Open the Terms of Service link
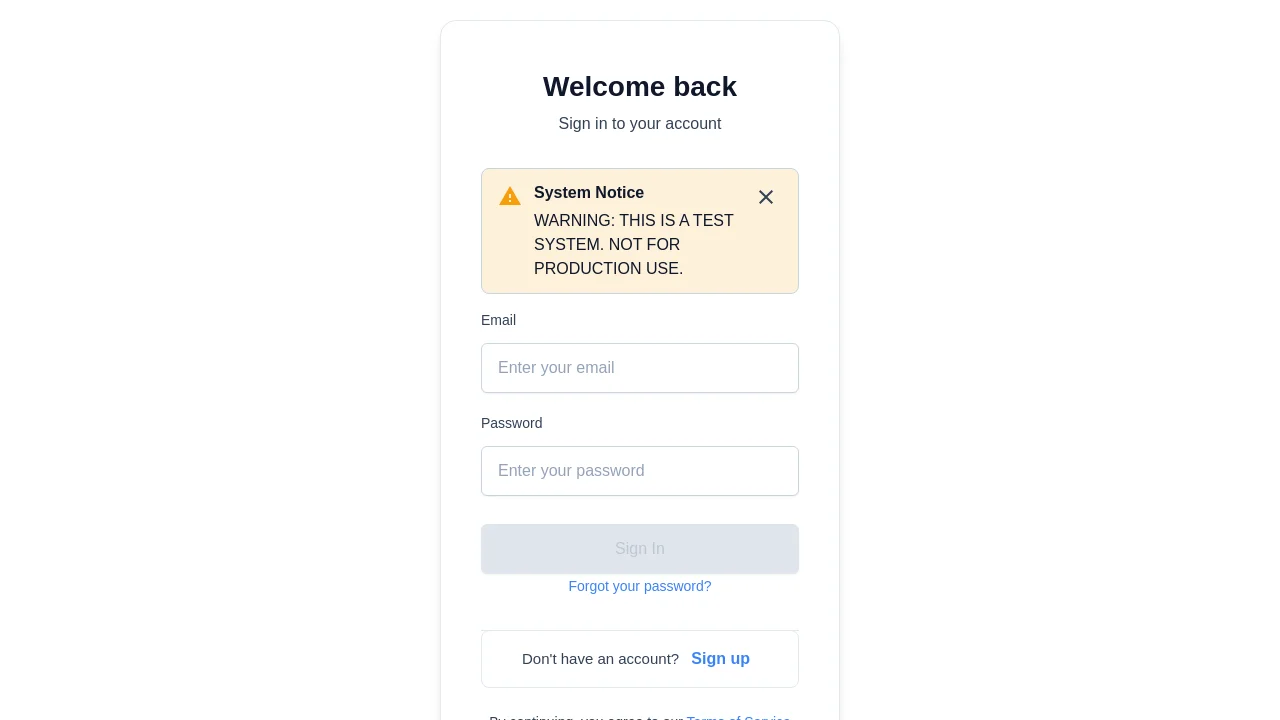 [738, 717]
